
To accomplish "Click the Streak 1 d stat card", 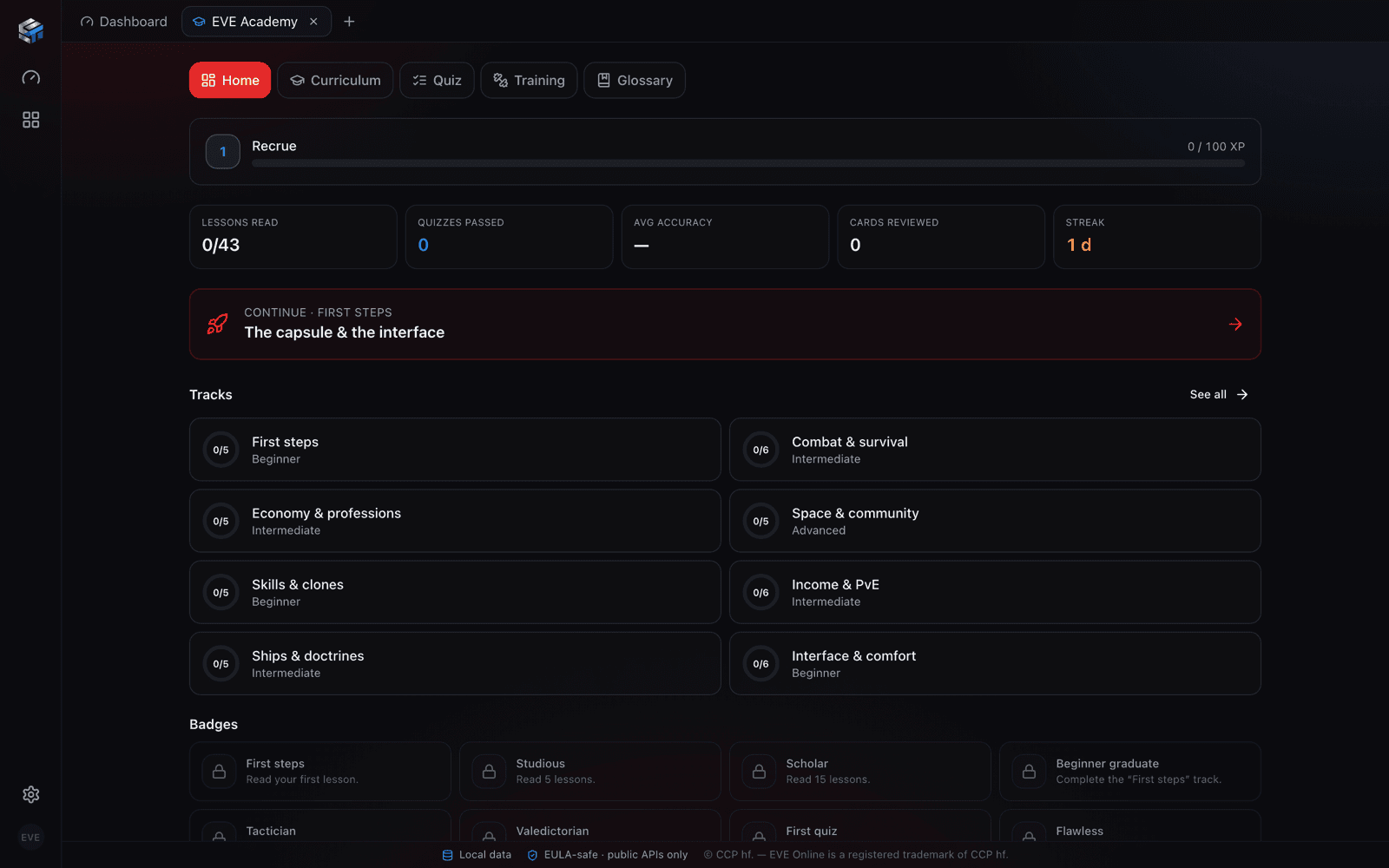I will pyautogui.click(x=1157, y=237).
